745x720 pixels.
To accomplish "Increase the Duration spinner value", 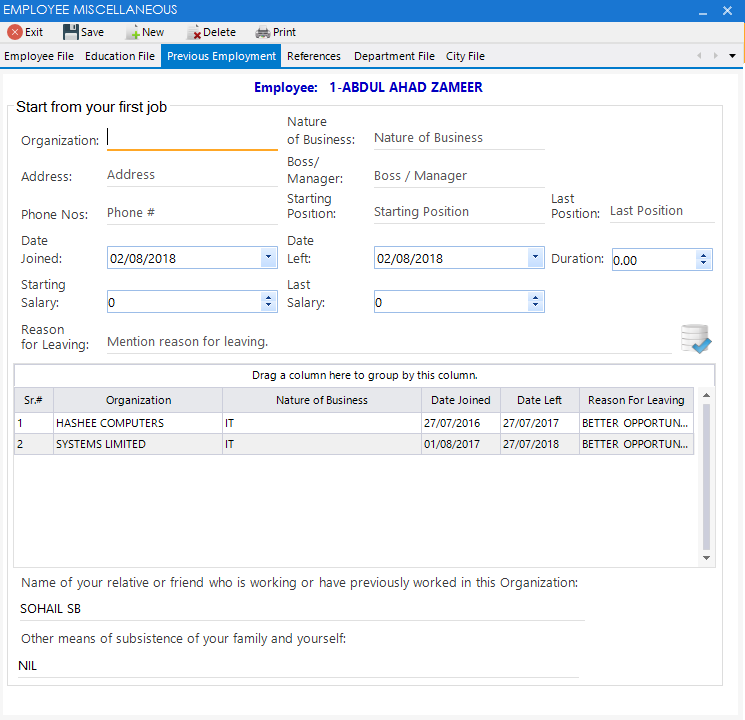I will point(705,255).
